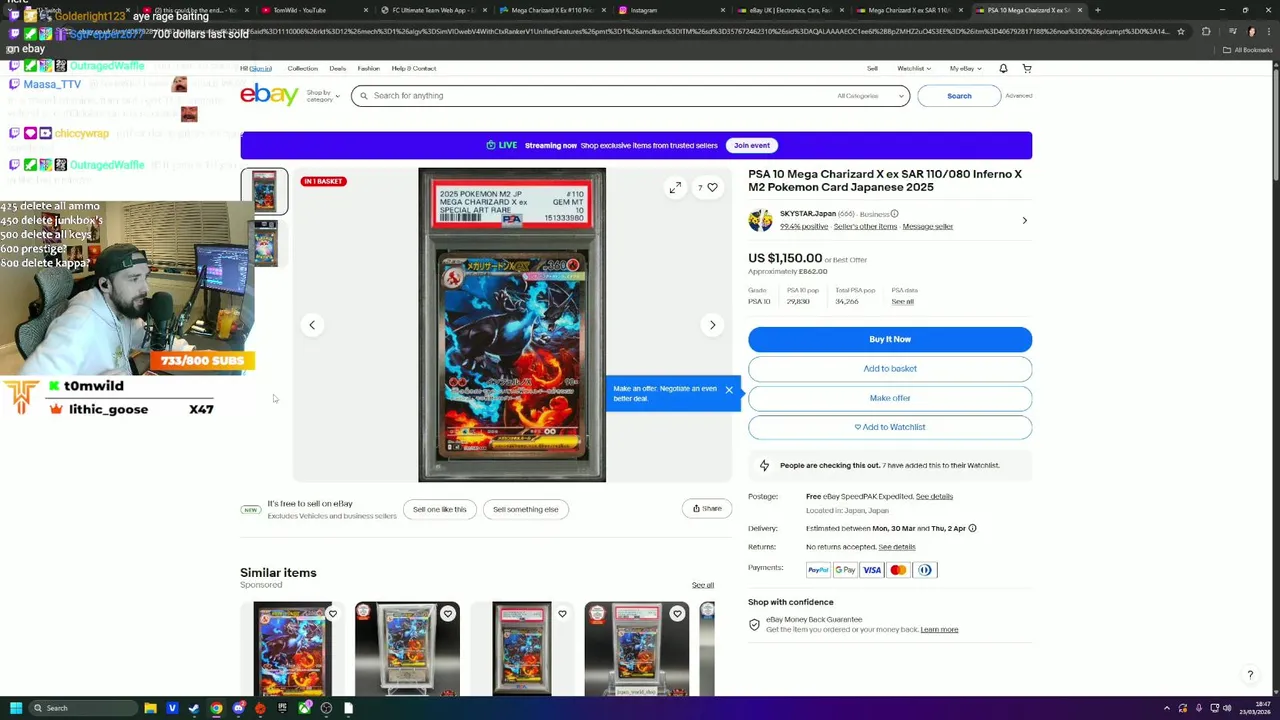Expand the My eBay menu

coord(966,68)
